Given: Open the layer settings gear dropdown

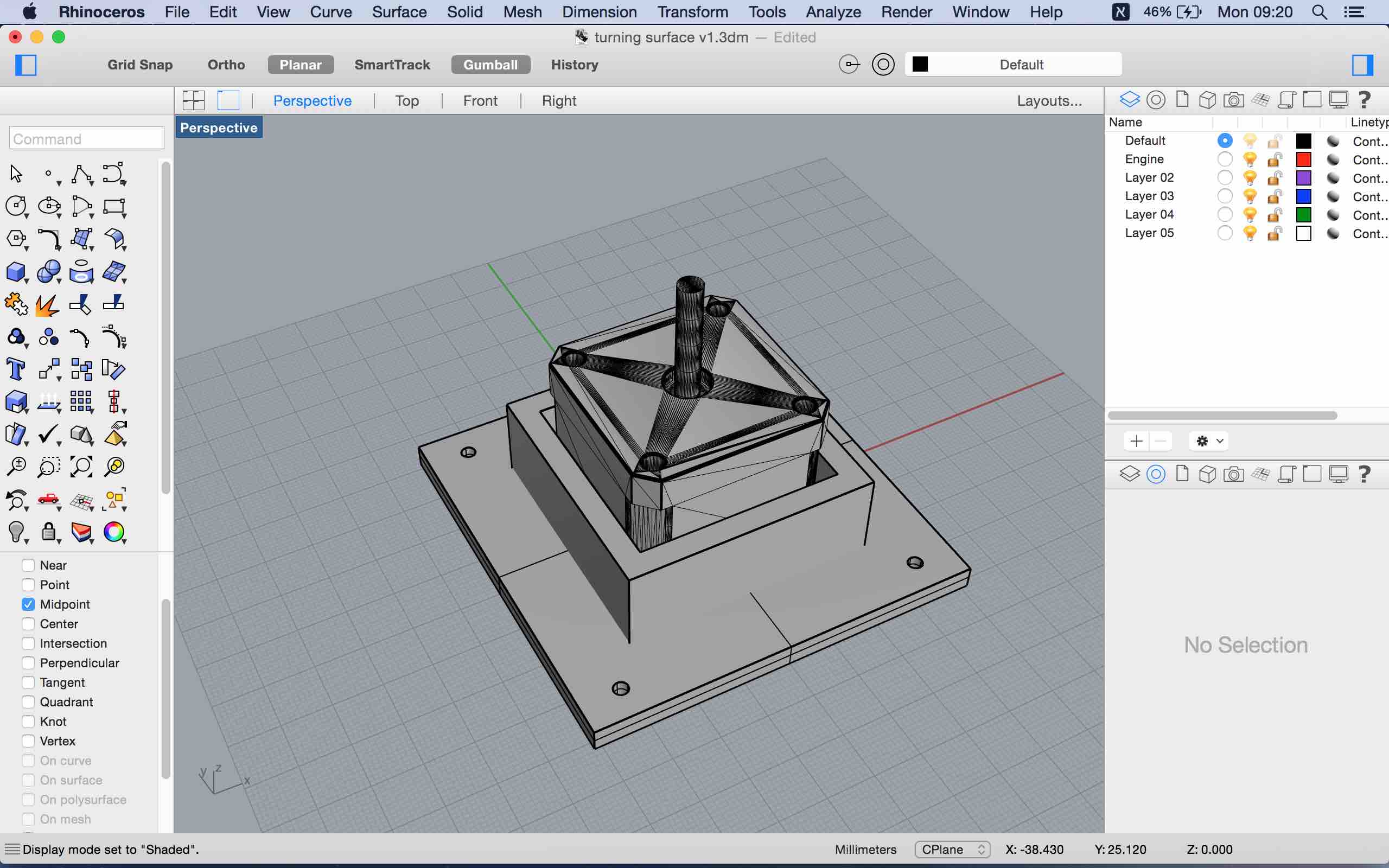Looking at the screenshot, I should coord(1209,441).
